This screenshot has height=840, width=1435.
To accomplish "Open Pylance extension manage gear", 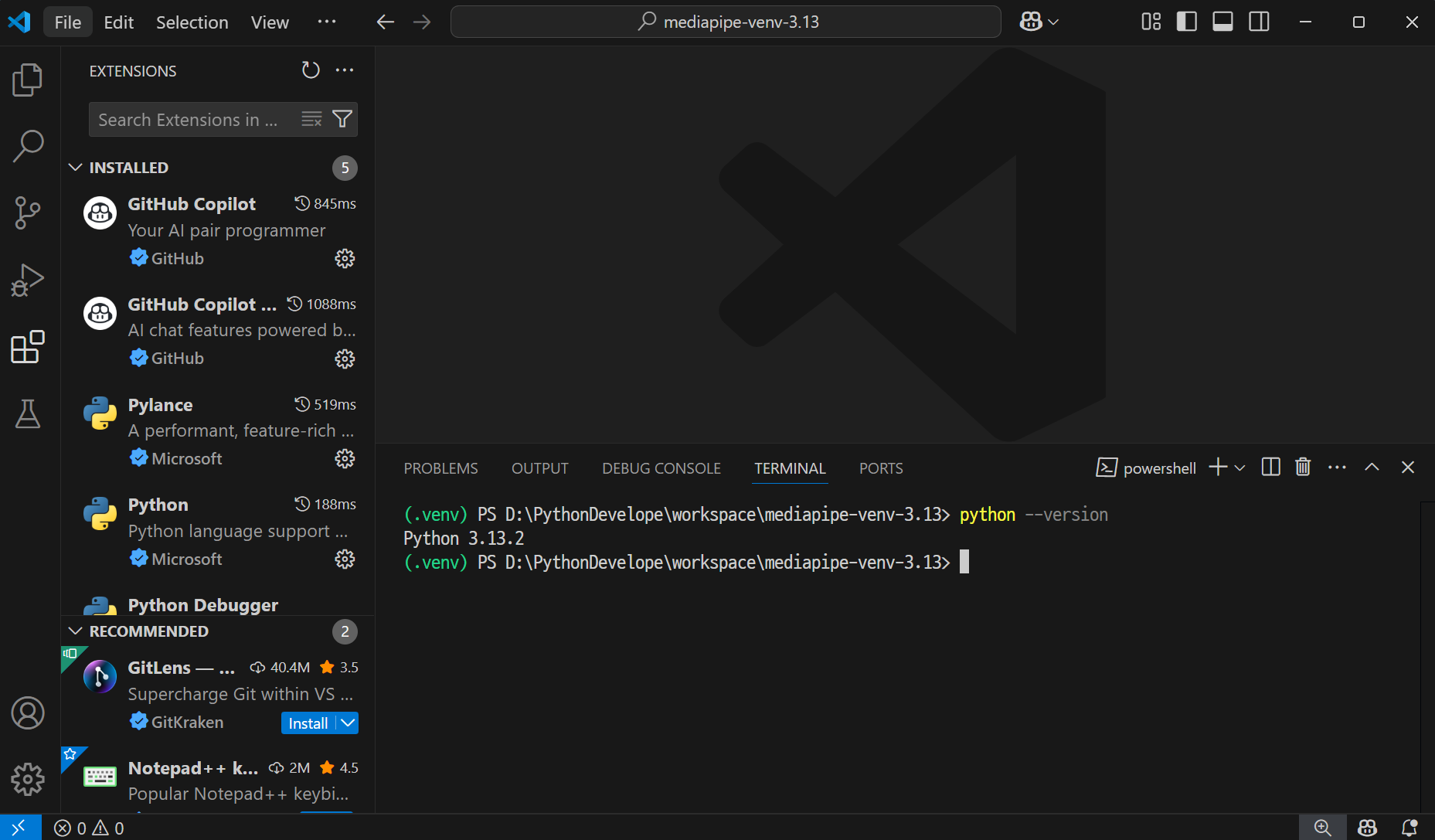I will coord(345,459).
